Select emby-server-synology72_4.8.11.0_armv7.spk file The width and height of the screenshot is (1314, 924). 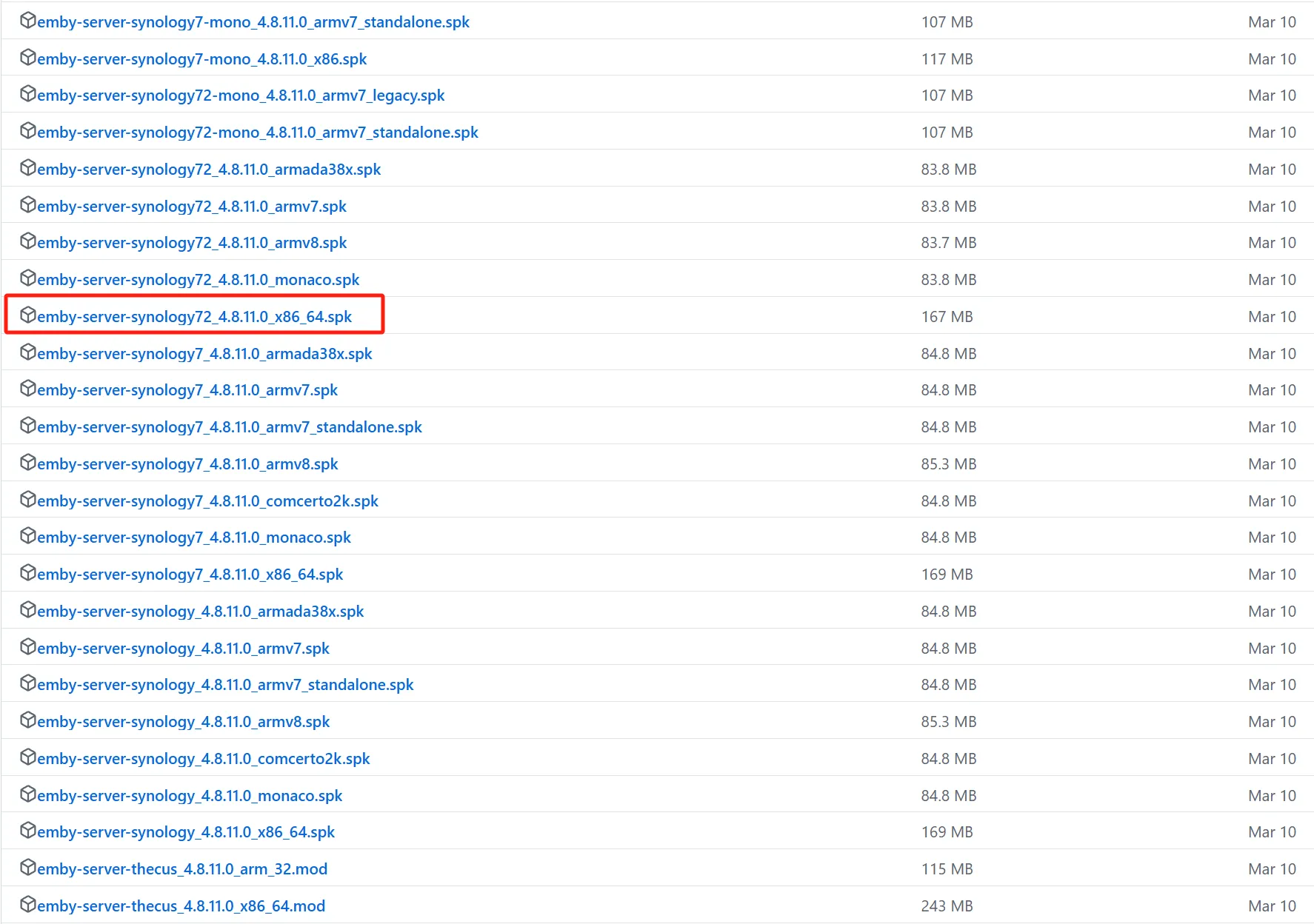point(191,207)
